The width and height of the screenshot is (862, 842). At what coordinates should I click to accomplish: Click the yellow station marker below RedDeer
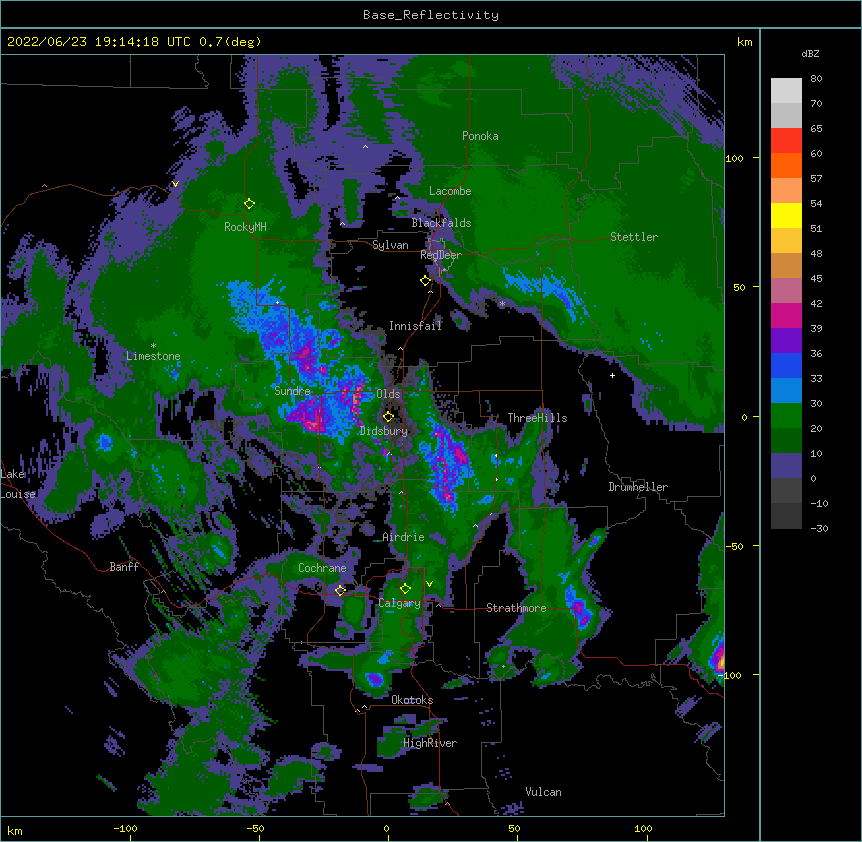pyautogui.click(x=426, y=281)
